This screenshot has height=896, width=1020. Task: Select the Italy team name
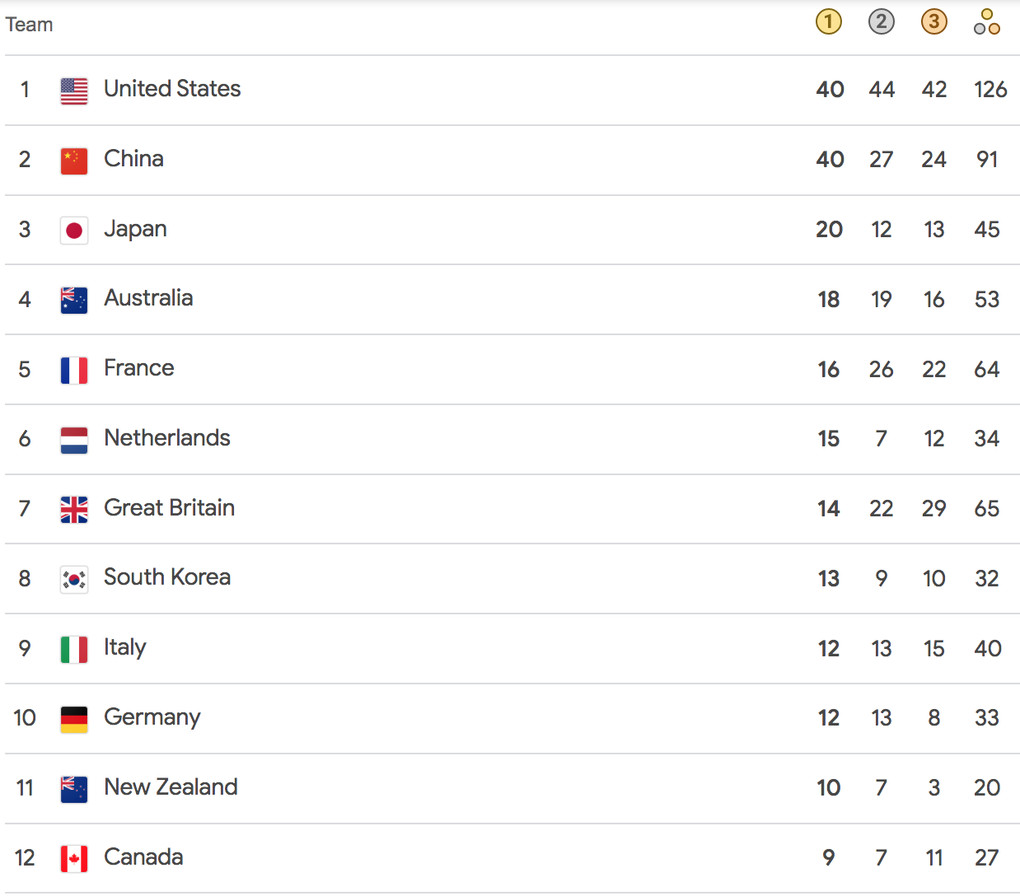125,648
